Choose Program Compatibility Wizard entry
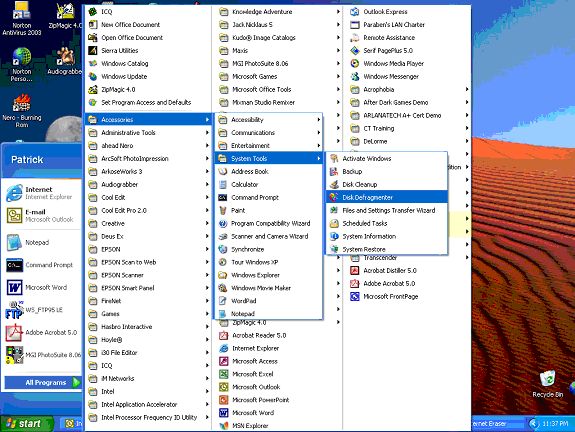 (268, 223)
